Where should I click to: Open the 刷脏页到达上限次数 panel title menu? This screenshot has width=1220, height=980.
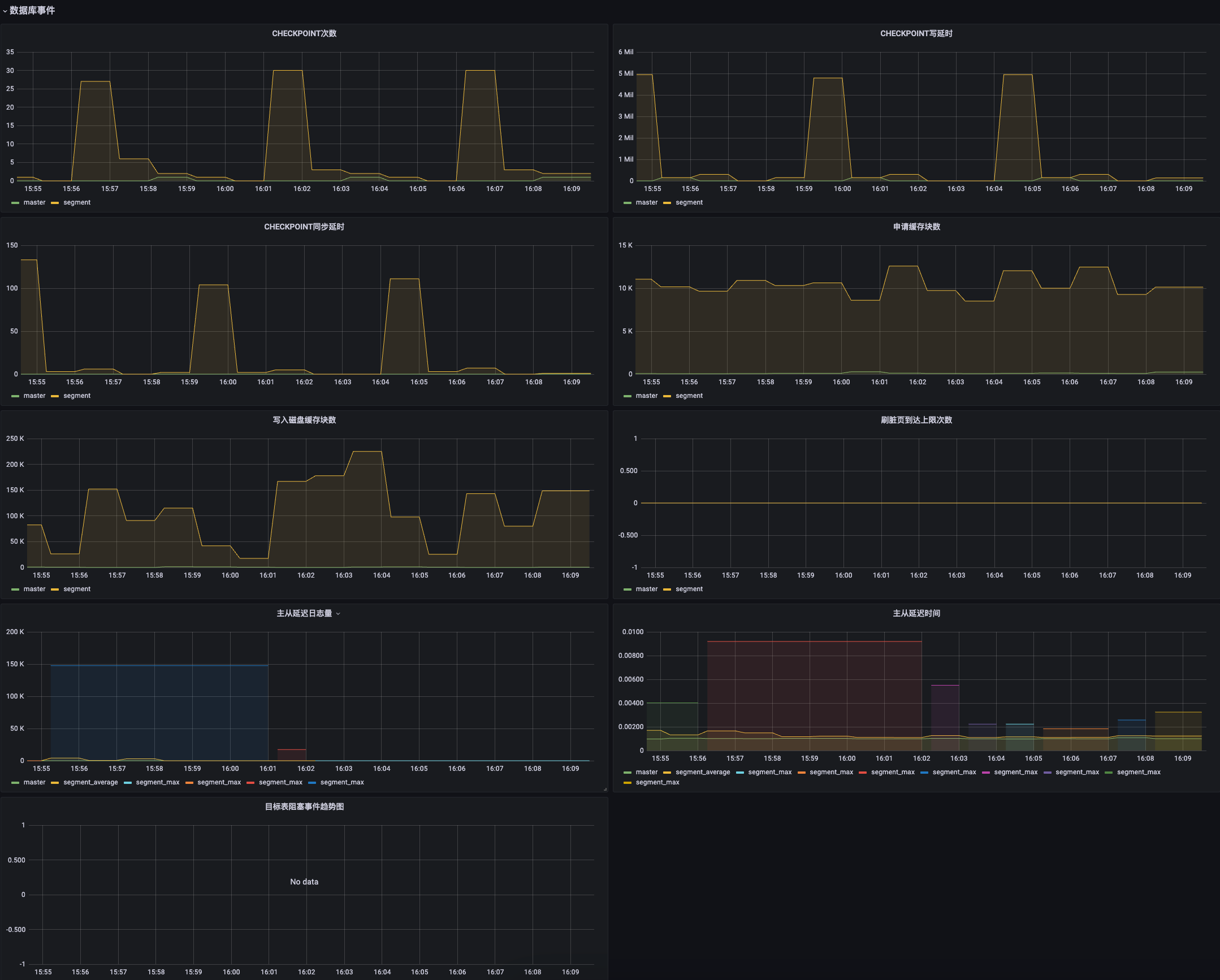pyautogui.click(x=916, y=420)
